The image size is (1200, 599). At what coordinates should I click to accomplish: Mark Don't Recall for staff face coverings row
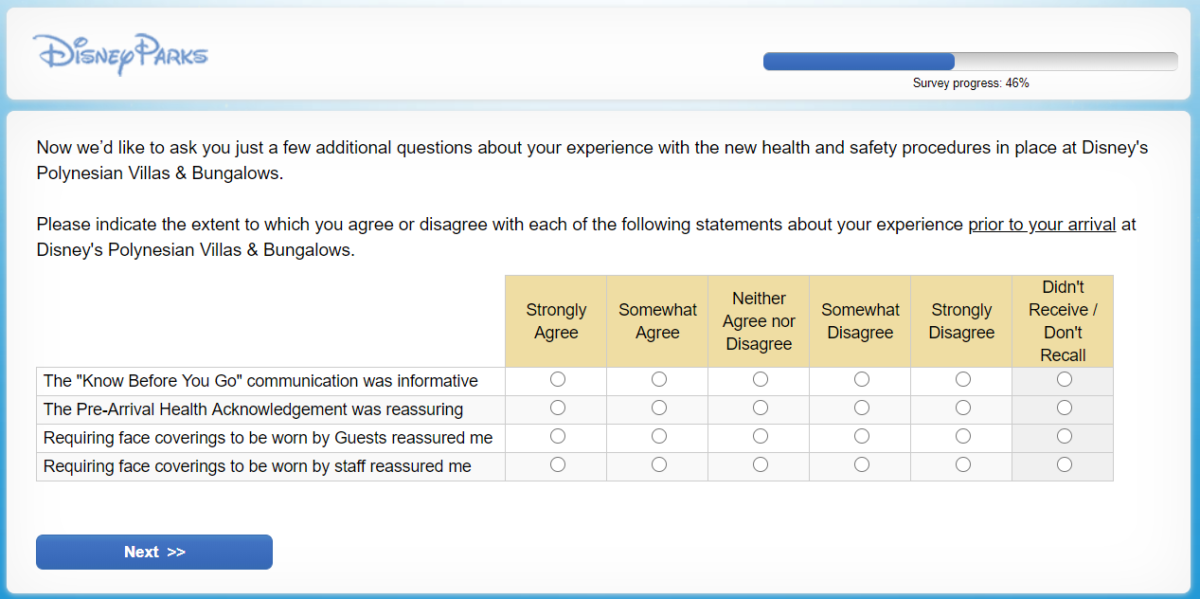pos(1064,465)
